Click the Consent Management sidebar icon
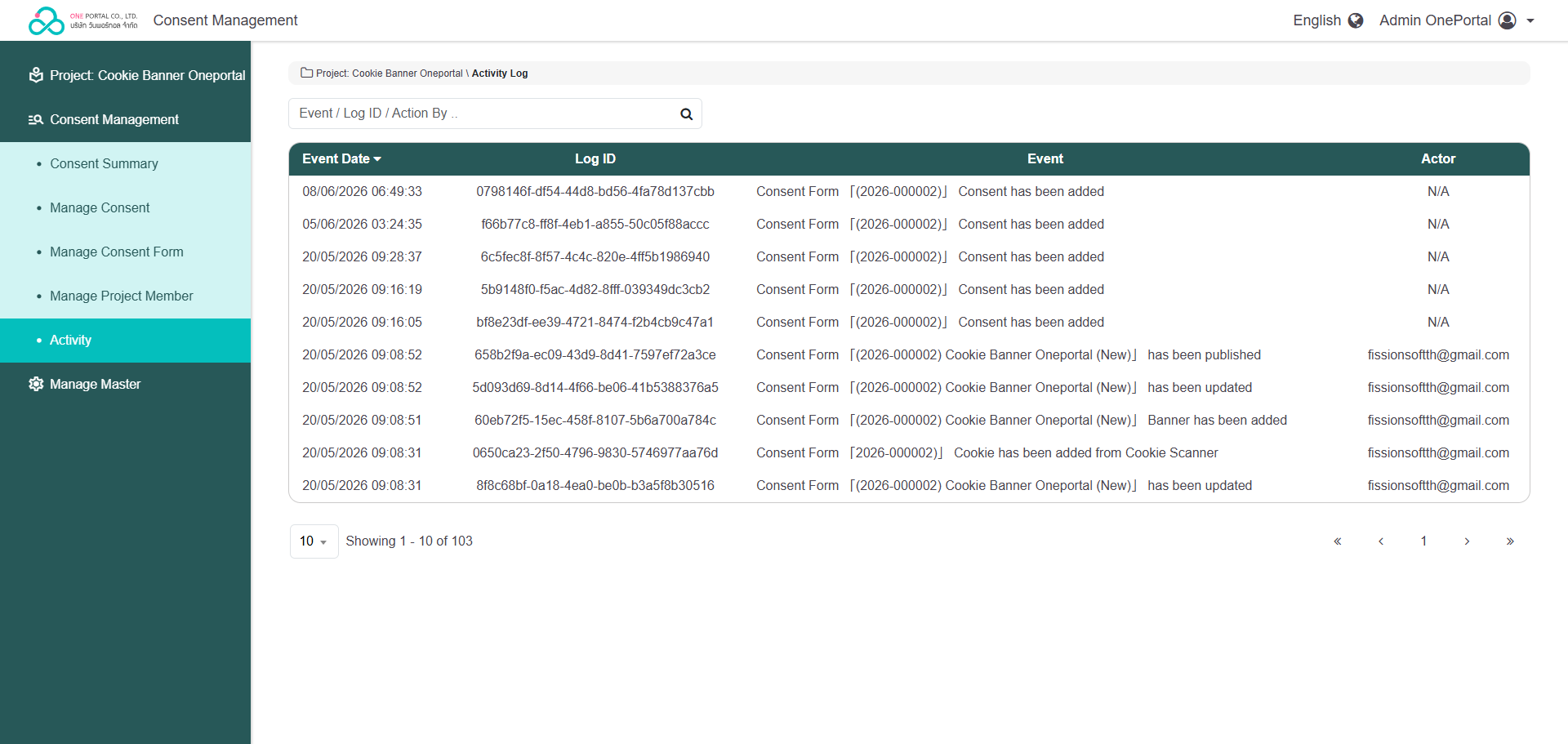Viewport: 1568px width, 744px height. (36, 119)
